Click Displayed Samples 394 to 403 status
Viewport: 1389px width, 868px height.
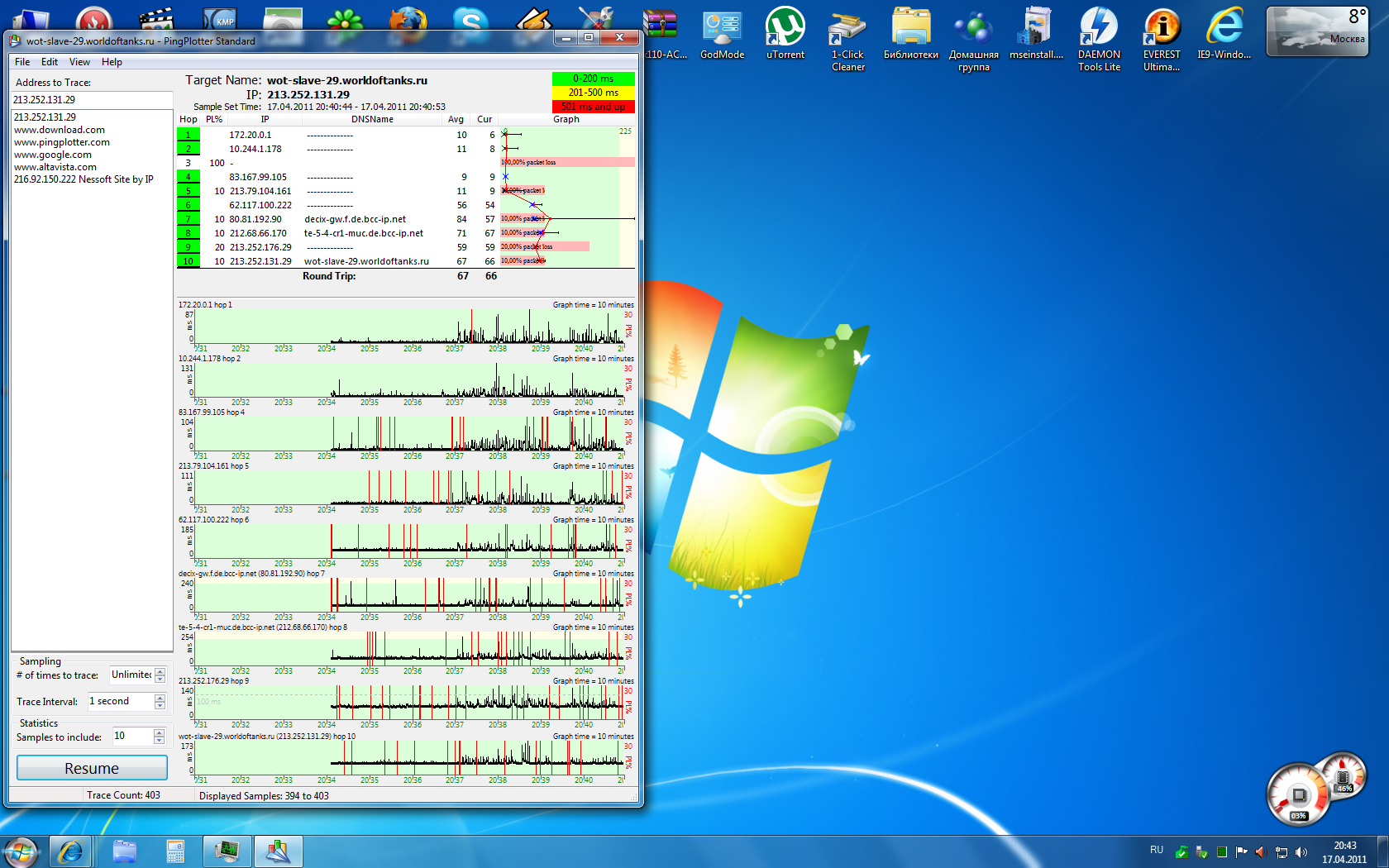(x=264, y=796)
